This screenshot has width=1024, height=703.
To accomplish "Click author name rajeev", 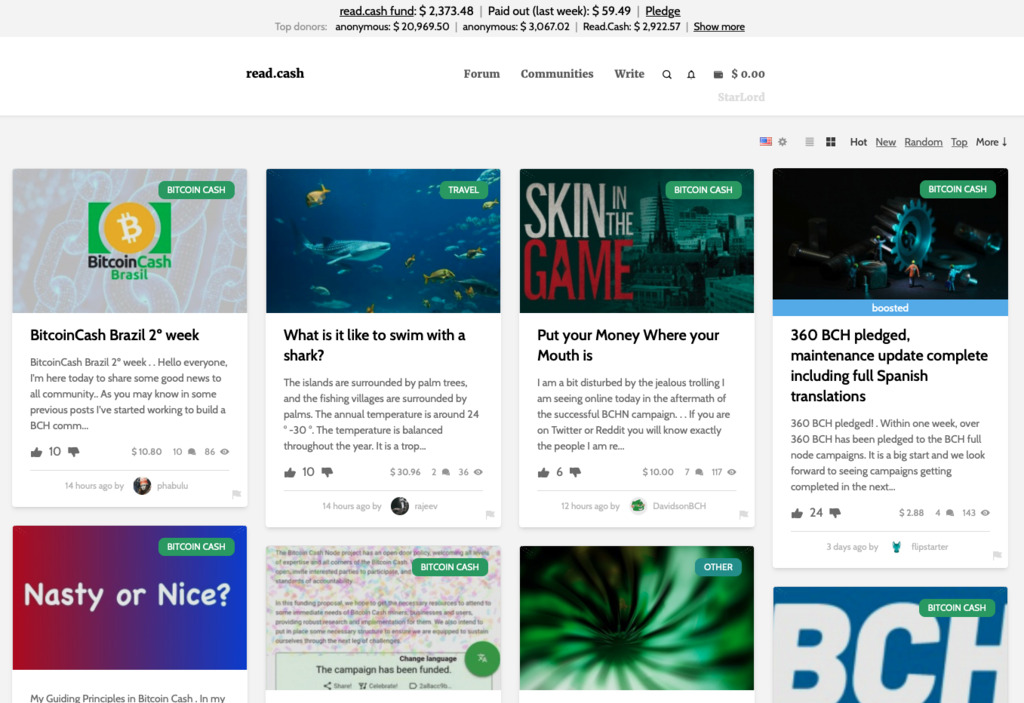I will click(426, 506).
